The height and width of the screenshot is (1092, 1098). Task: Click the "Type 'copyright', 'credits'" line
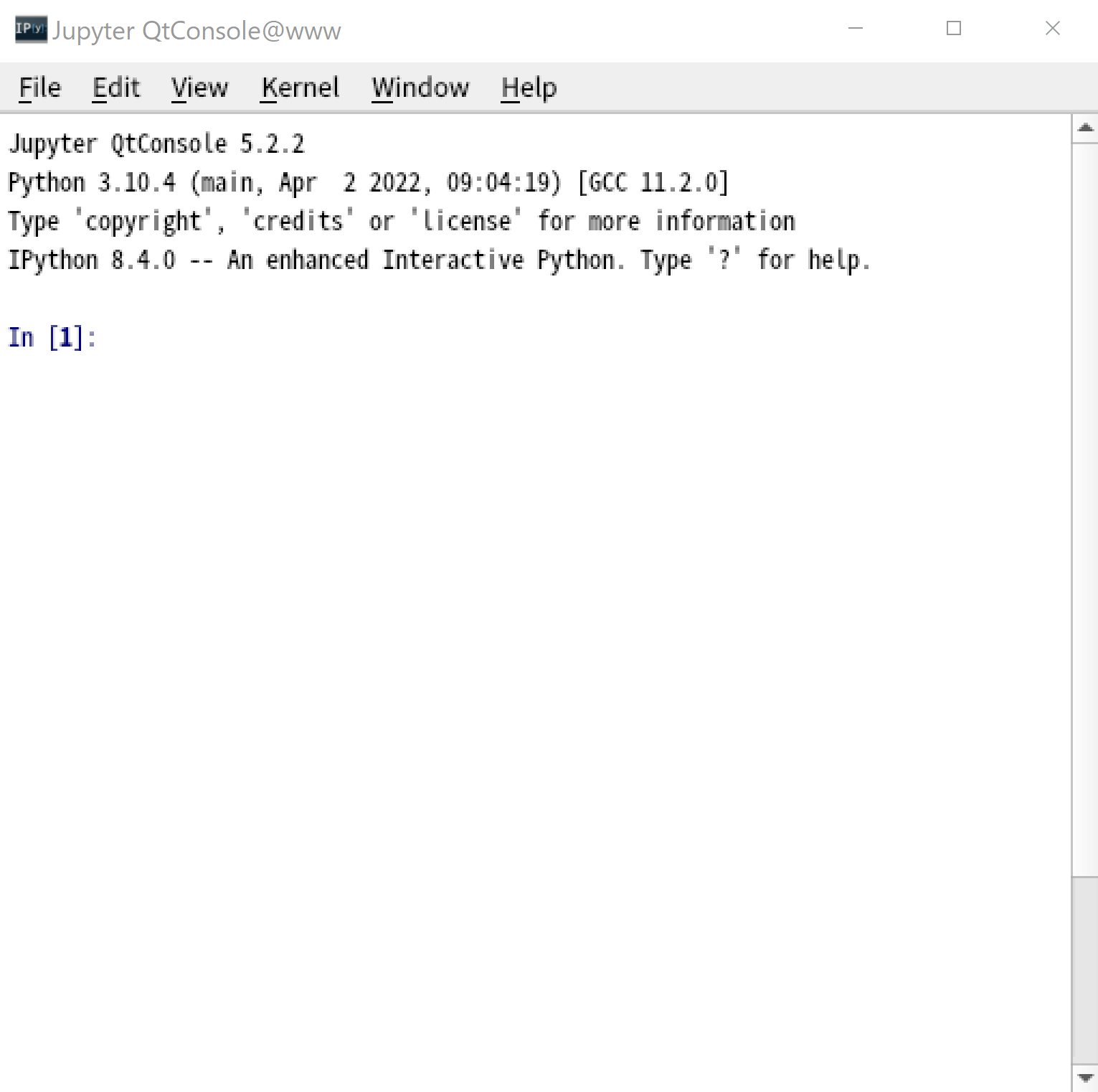[x=402, y=221]
